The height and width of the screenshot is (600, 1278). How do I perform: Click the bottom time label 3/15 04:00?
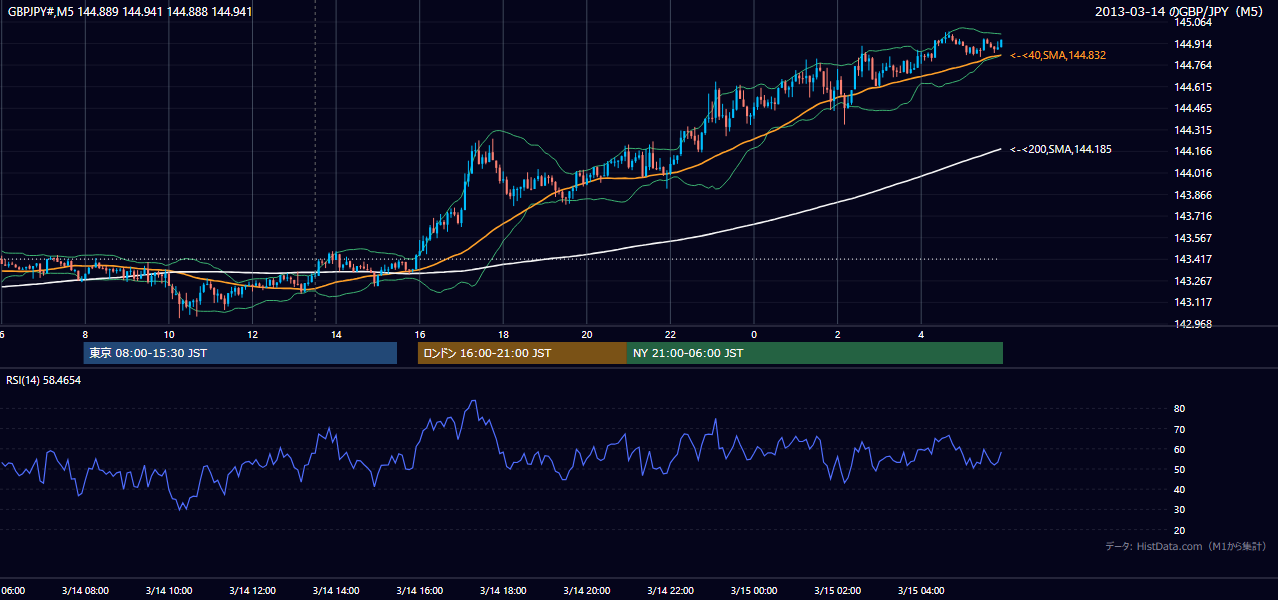coord(921,590)
